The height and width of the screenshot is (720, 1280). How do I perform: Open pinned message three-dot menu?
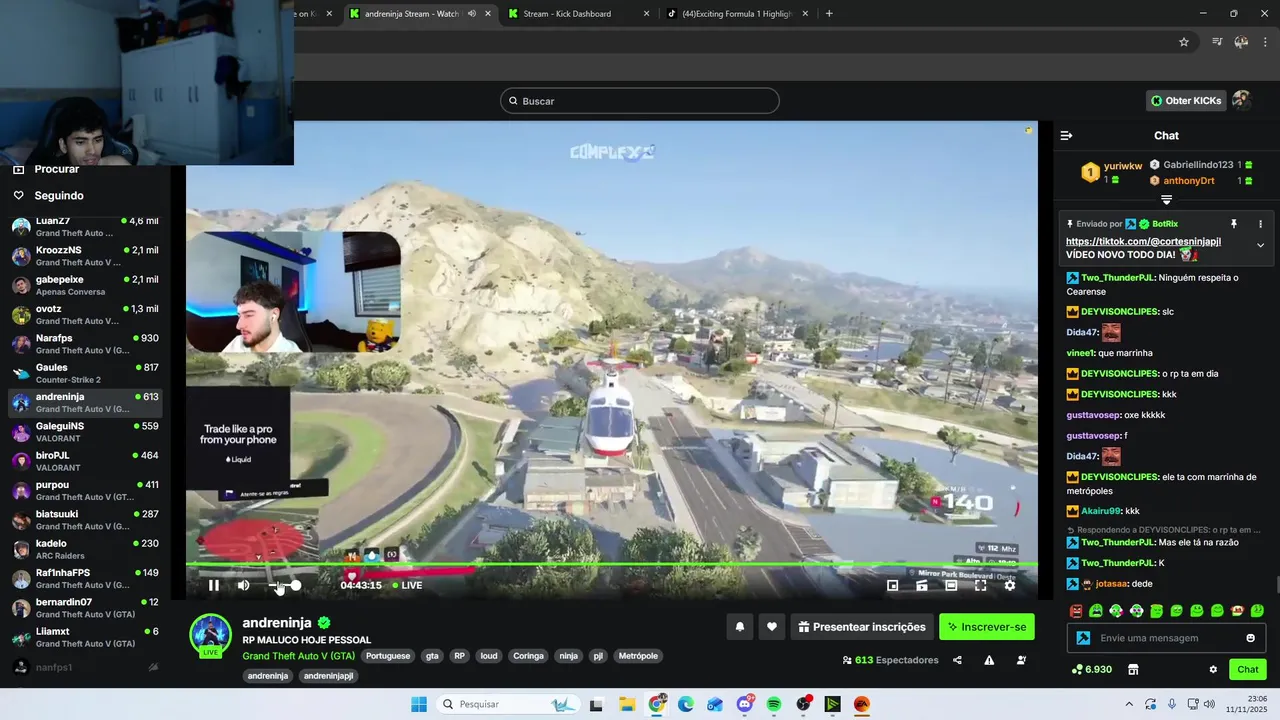1260,224
